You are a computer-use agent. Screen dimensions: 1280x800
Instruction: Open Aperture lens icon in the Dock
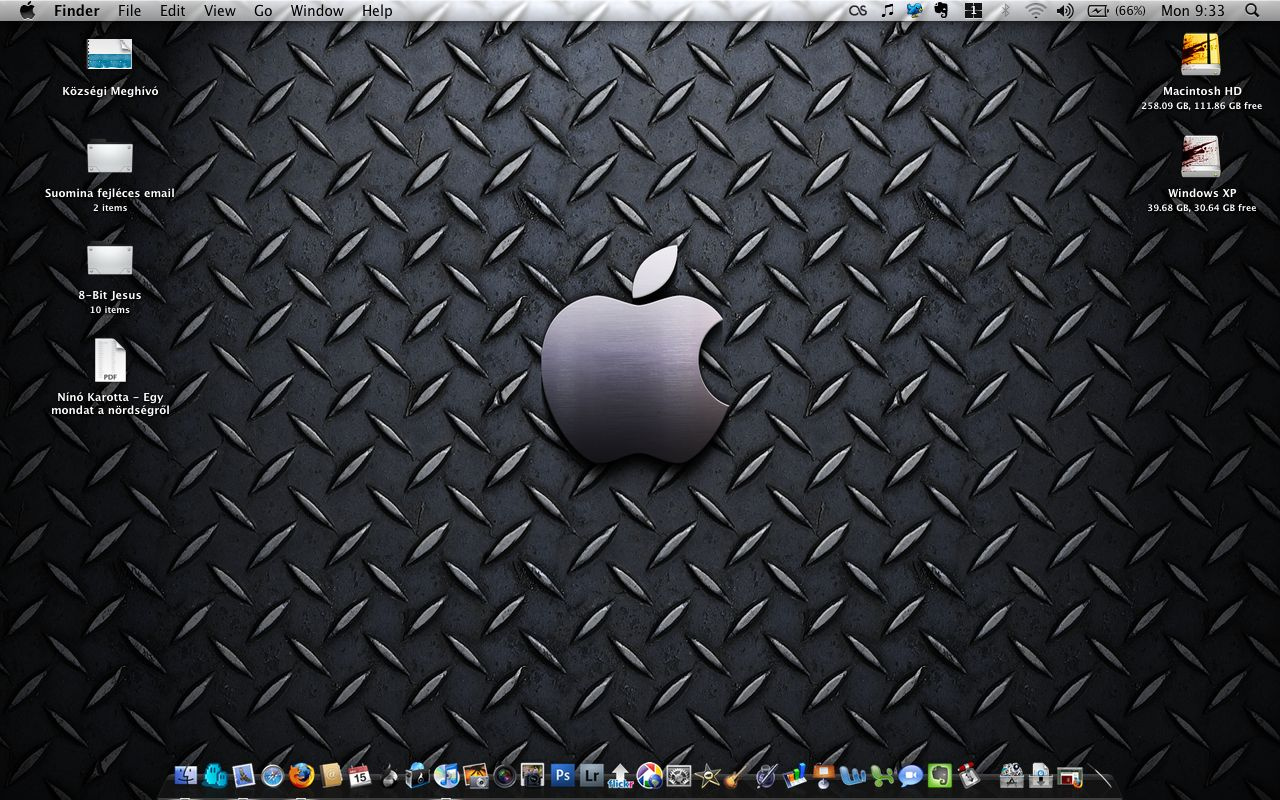click(x=504, y=775)
